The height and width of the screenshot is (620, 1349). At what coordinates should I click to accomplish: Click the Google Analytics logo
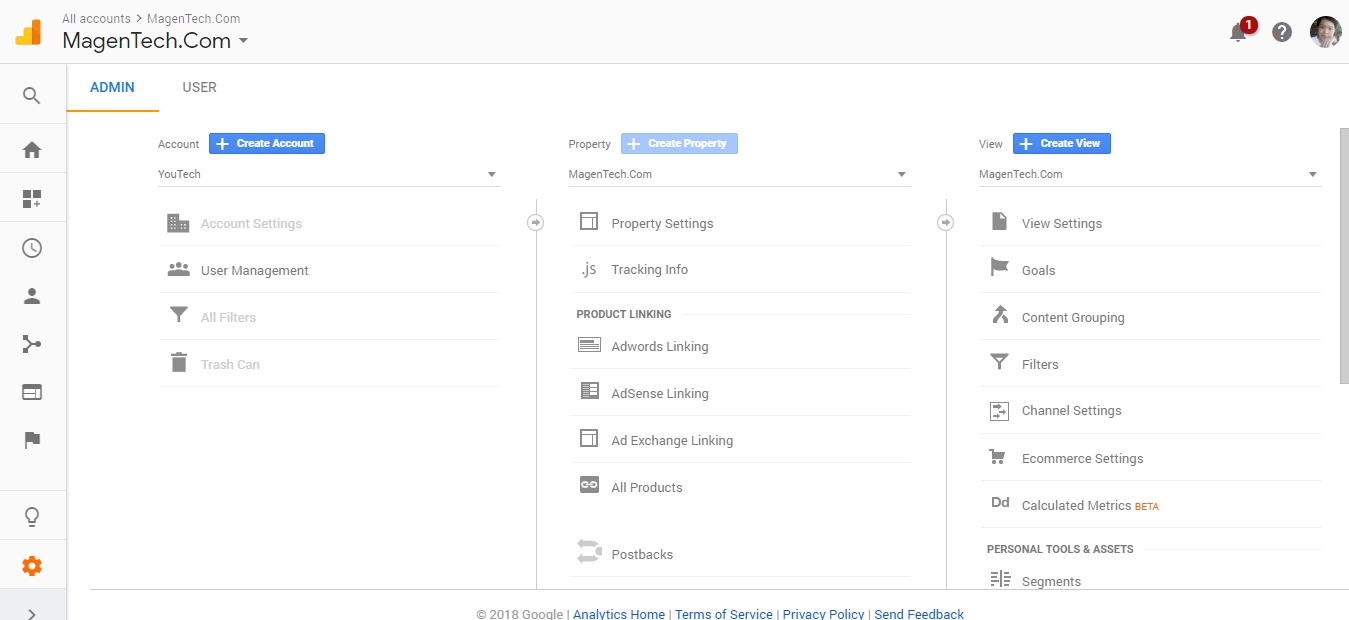(x=28, y=32)
